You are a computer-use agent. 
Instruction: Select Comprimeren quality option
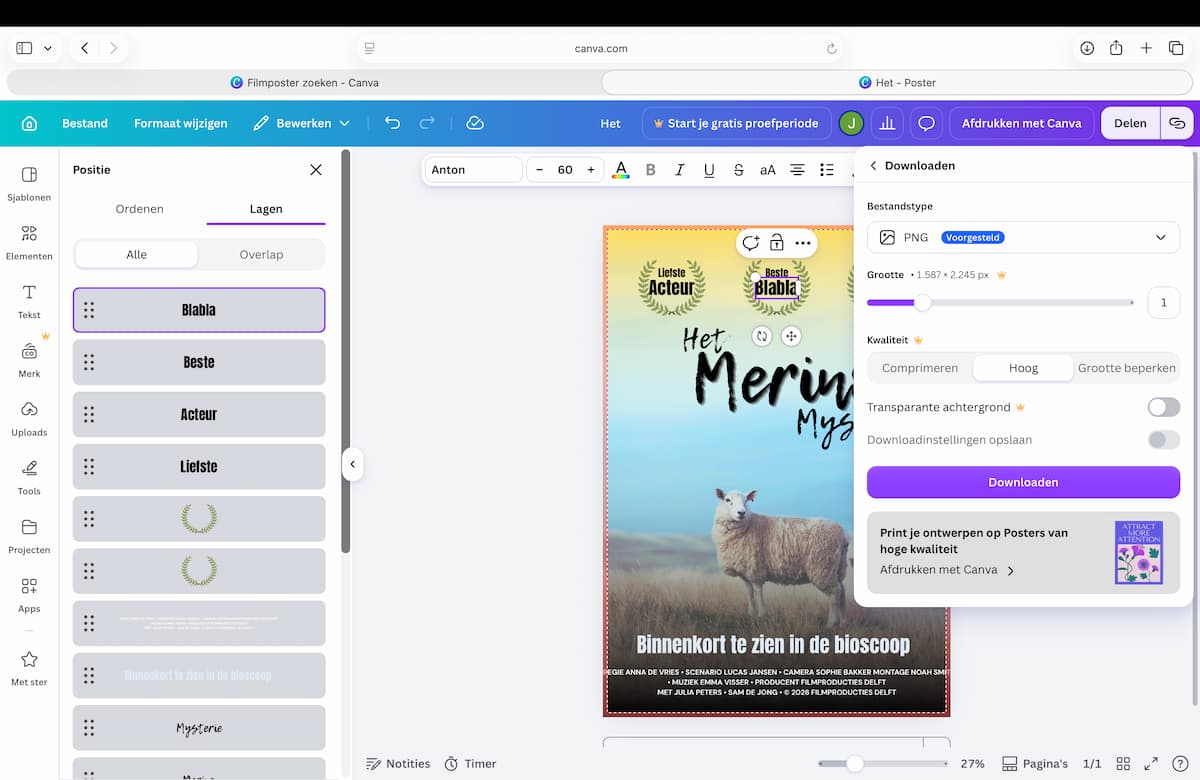coord(920,368)
